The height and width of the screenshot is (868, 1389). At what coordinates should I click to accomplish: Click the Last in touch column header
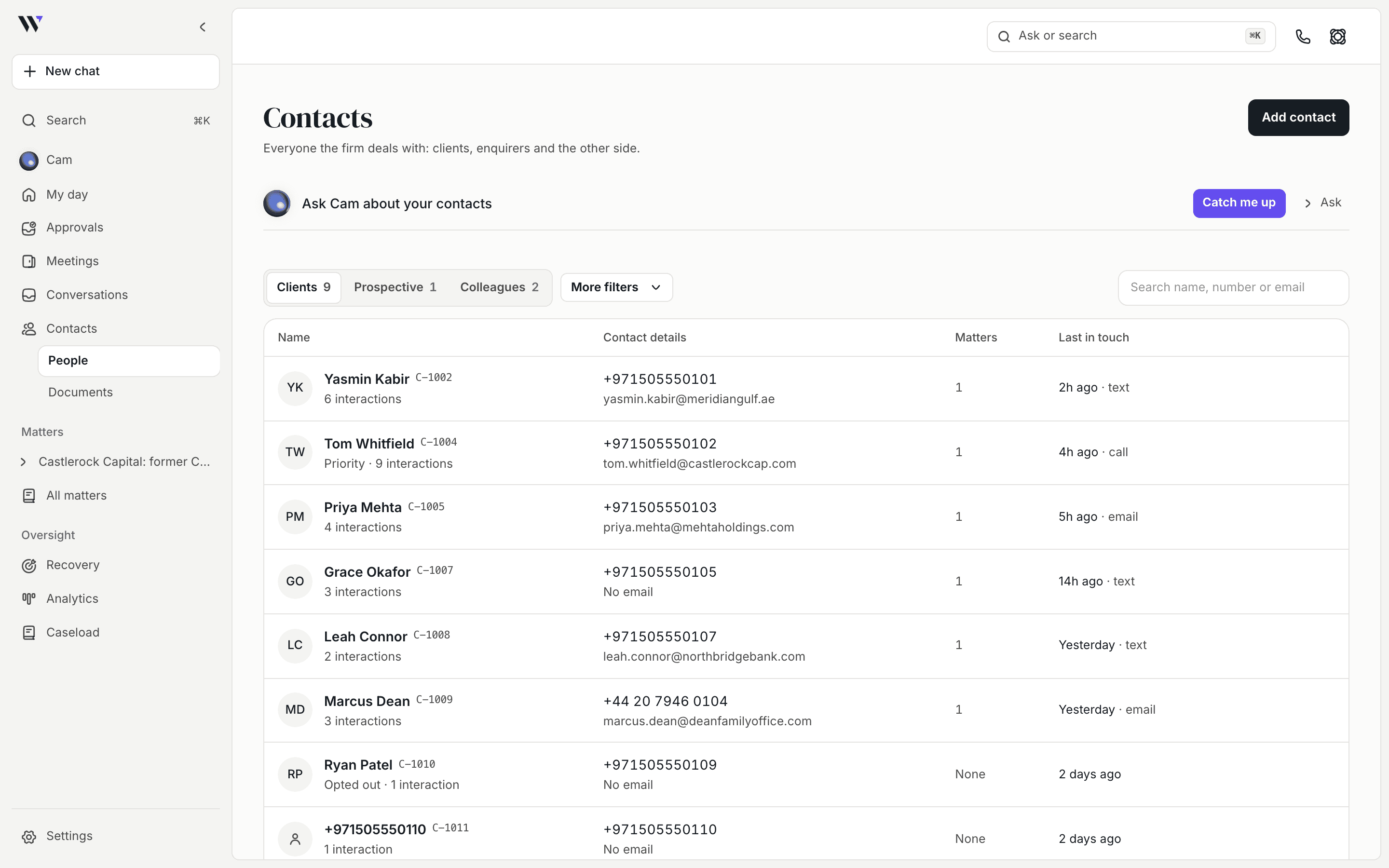click(1093, 338)
